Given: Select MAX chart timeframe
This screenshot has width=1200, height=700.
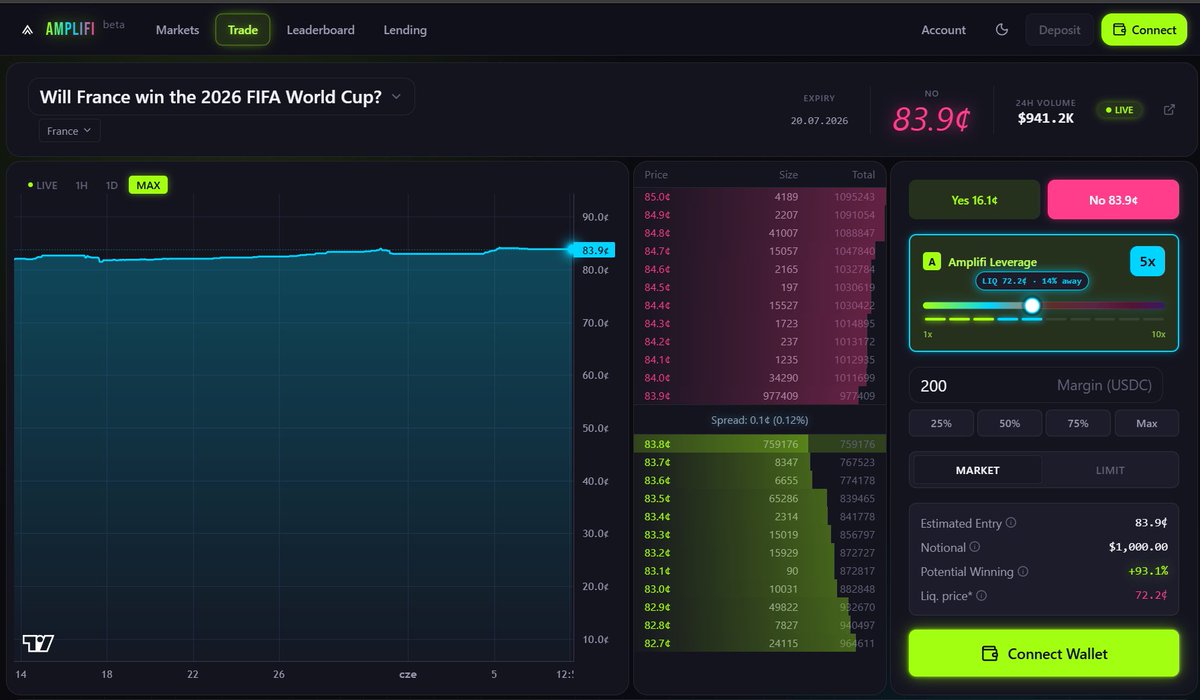Looking at the screenshot, I should 148,185.
